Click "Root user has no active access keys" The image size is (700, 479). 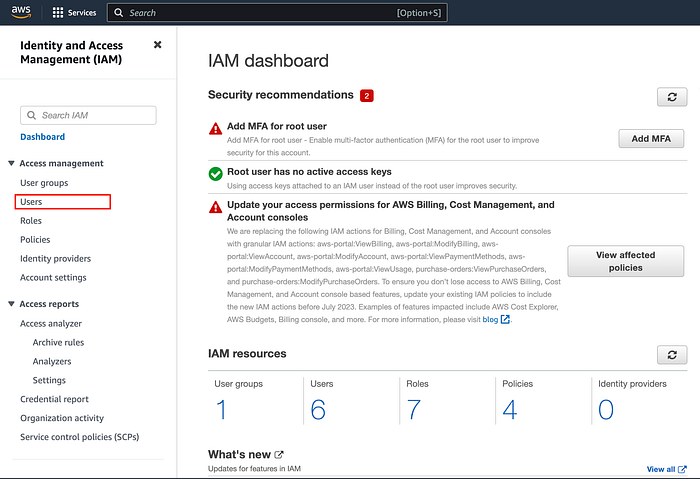[309, 172]
